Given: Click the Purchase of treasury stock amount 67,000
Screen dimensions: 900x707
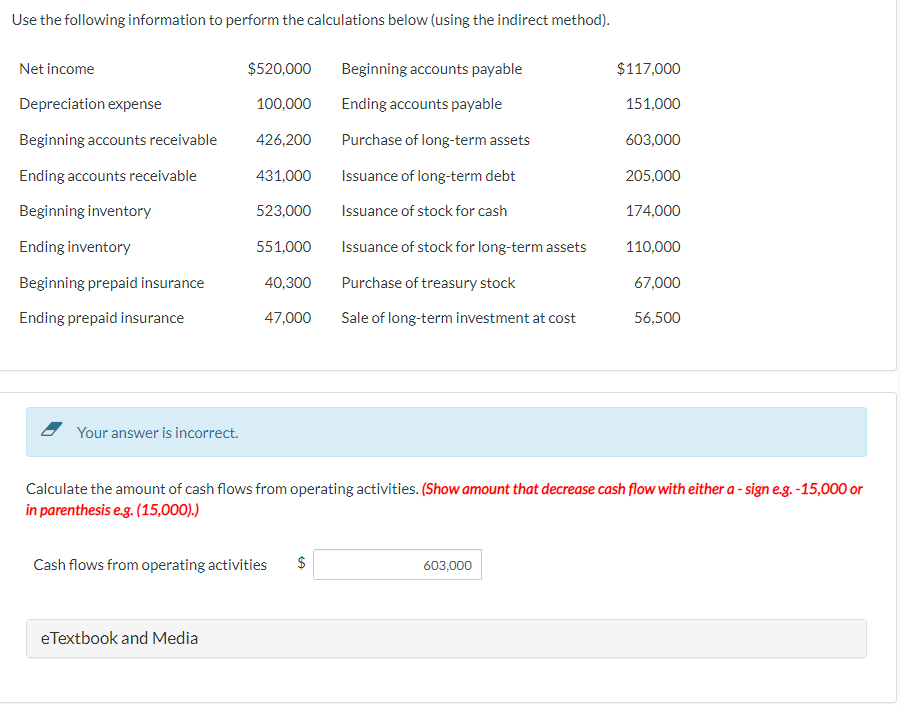Looking at the screenshot, I should [657, 282].
